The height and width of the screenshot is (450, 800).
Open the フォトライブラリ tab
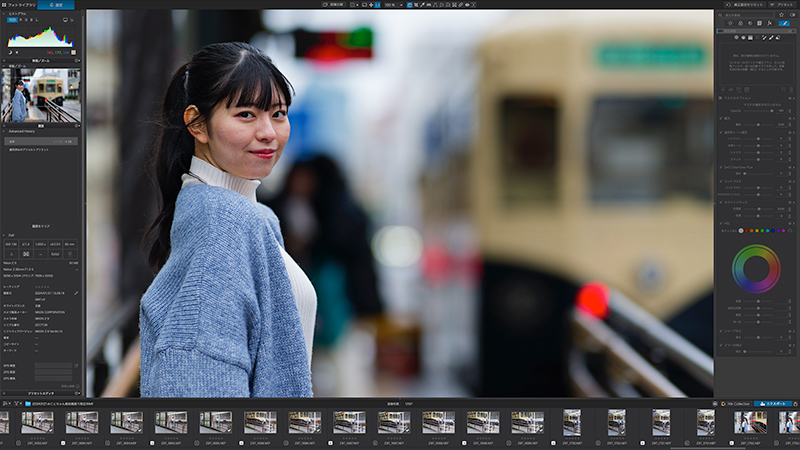coord(20,4)
